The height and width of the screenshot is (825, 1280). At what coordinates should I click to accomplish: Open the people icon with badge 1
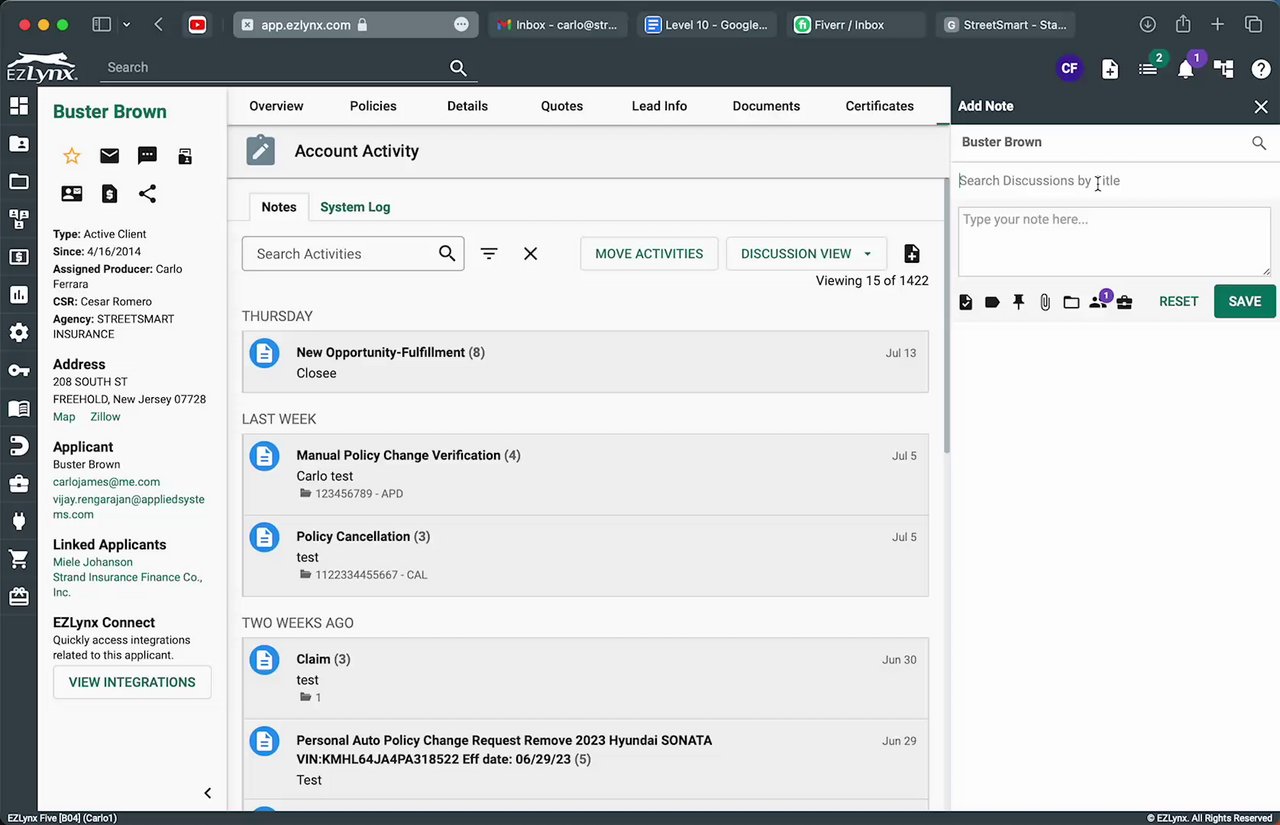tap(1099, 300)
